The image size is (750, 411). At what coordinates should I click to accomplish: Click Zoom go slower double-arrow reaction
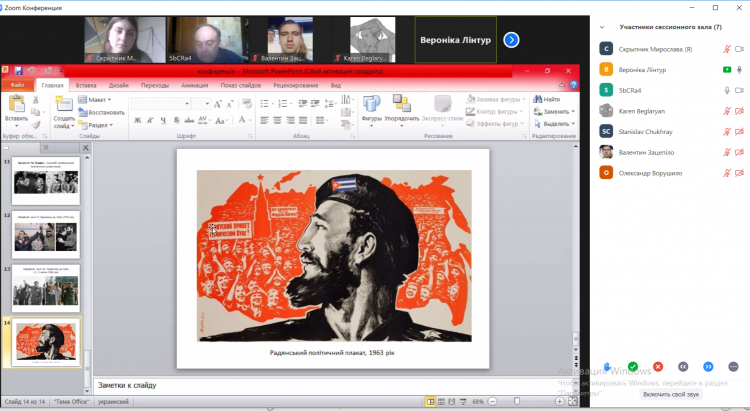[683, 367]
